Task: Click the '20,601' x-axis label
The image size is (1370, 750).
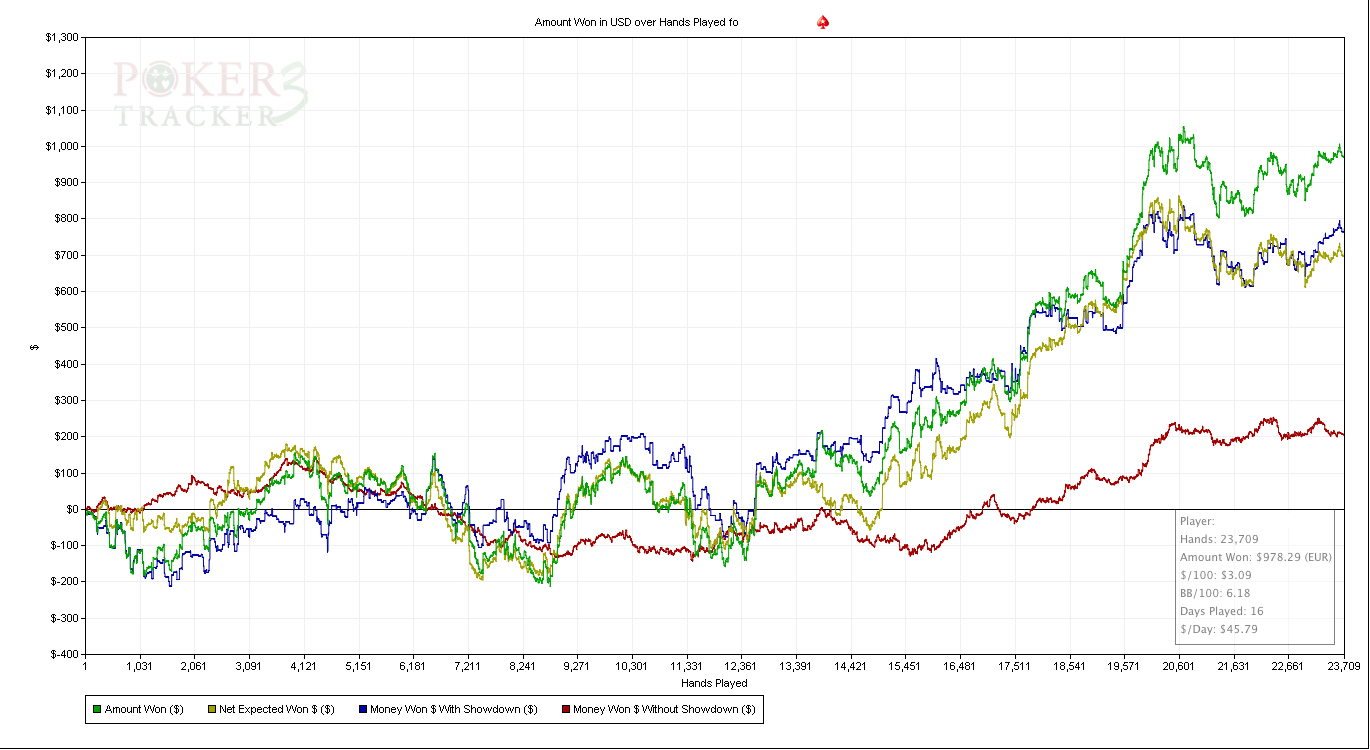Action: coord(1178,665)
